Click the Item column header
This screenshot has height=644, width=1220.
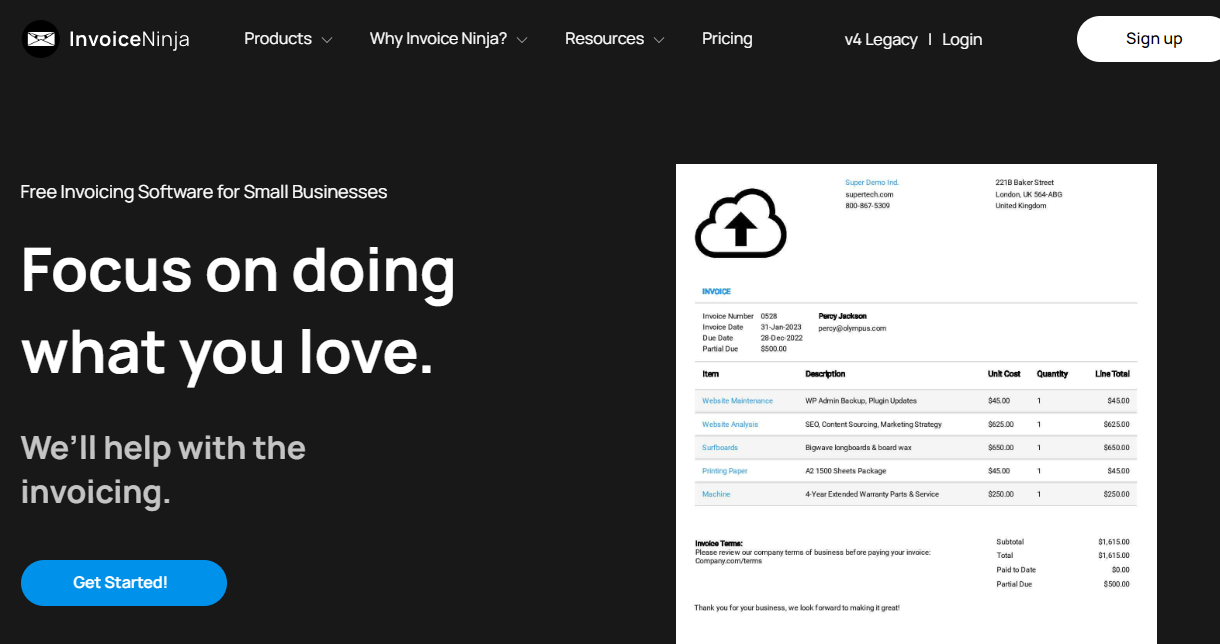point(710,374)
